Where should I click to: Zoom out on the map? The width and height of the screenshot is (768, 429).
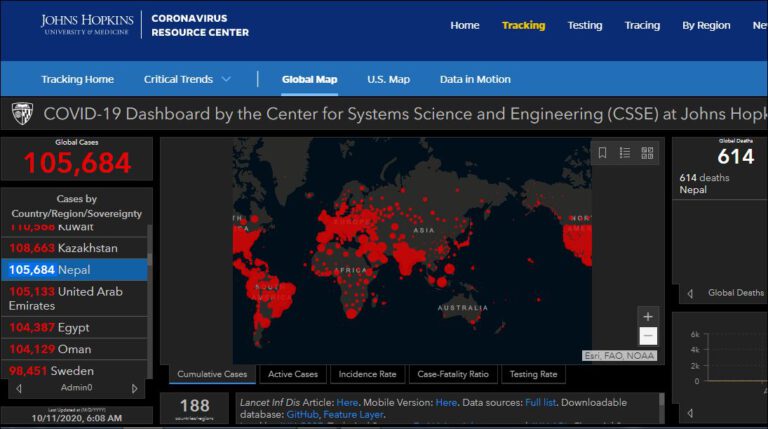click(x=648, y=337)
